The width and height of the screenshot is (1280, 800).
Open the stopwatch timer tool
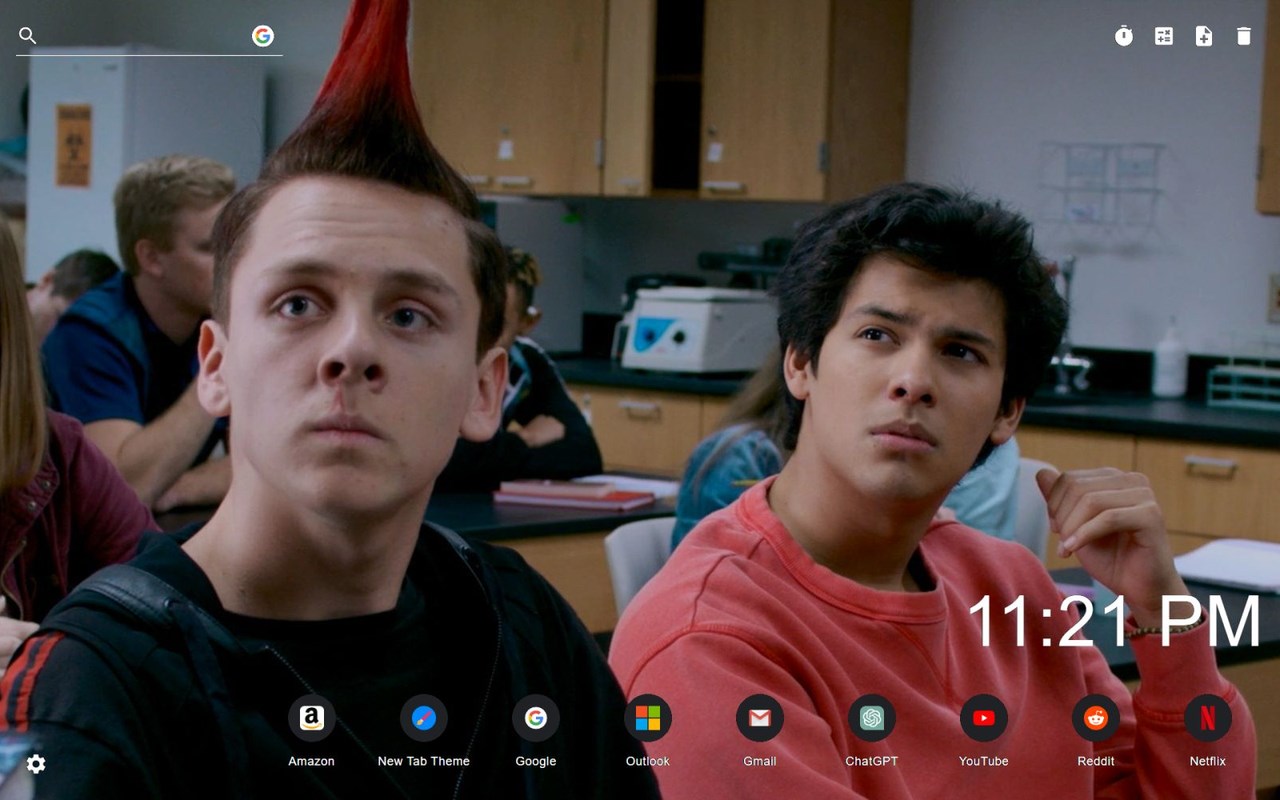pos(1124,36)
